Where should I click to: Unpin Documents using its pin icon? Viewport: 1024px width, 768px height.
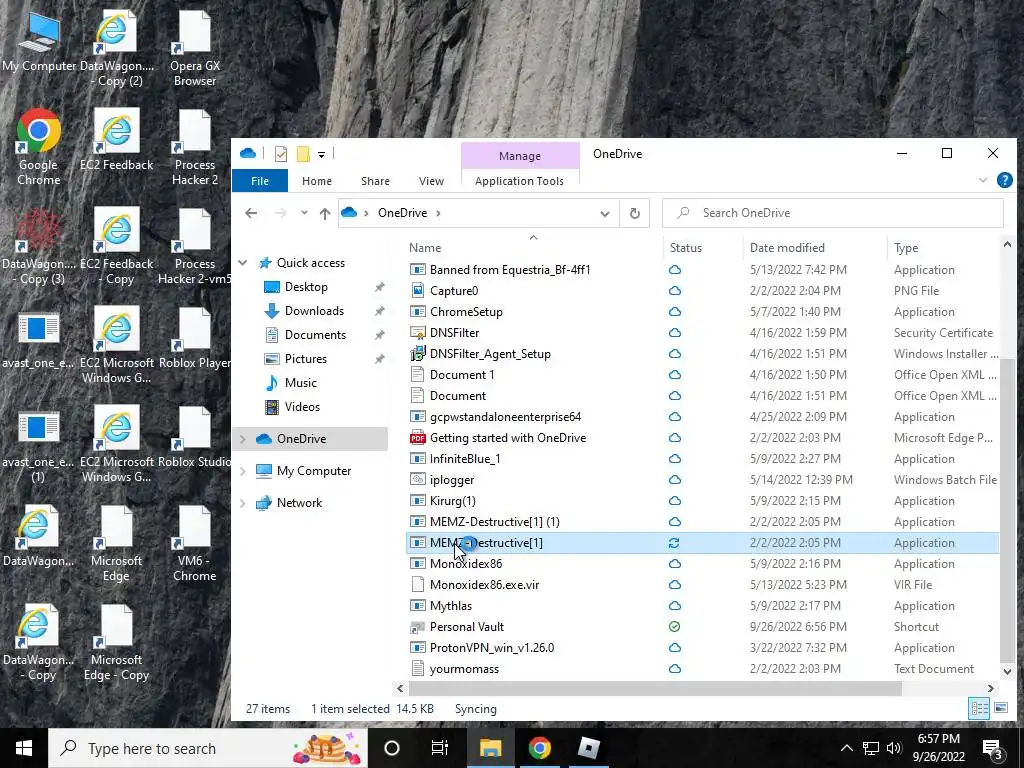(x=379, y=335)
